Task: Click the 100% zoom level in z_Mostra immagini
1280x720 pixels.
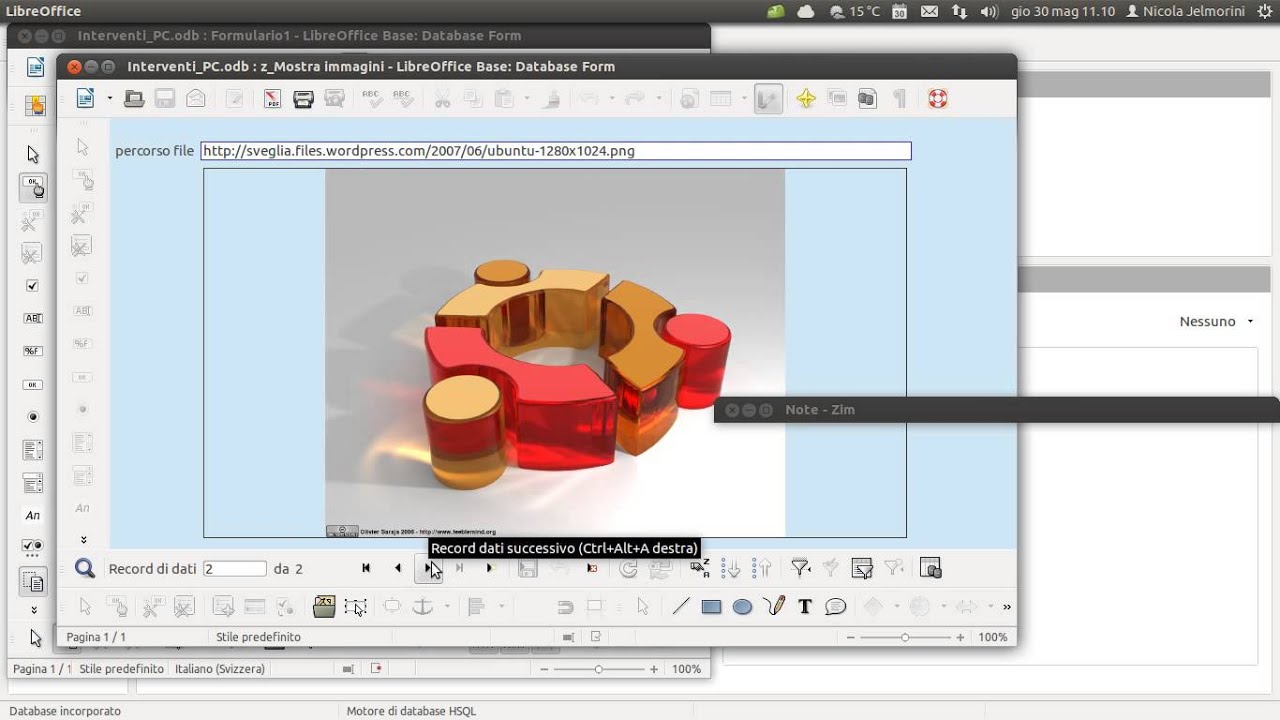Action: click(x=993, y=637)
